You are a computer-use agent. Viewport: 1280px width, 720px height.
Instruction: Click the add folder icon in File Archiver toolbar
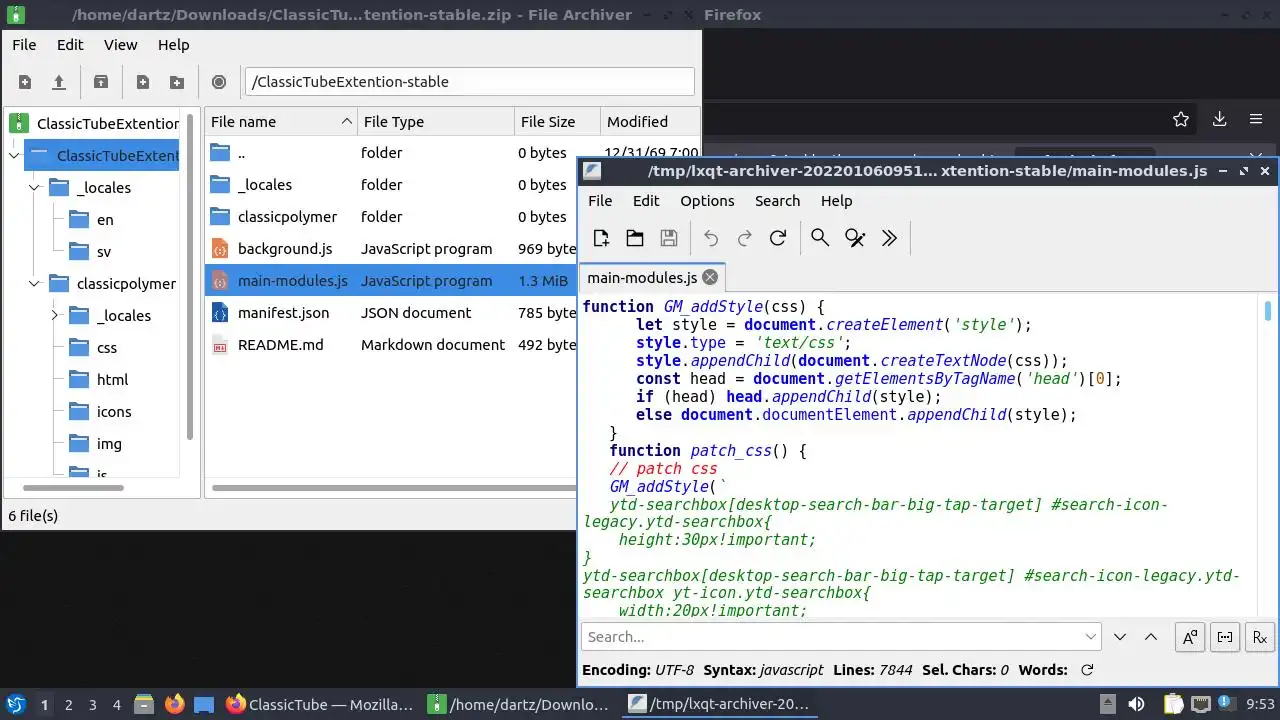(177, 82)
